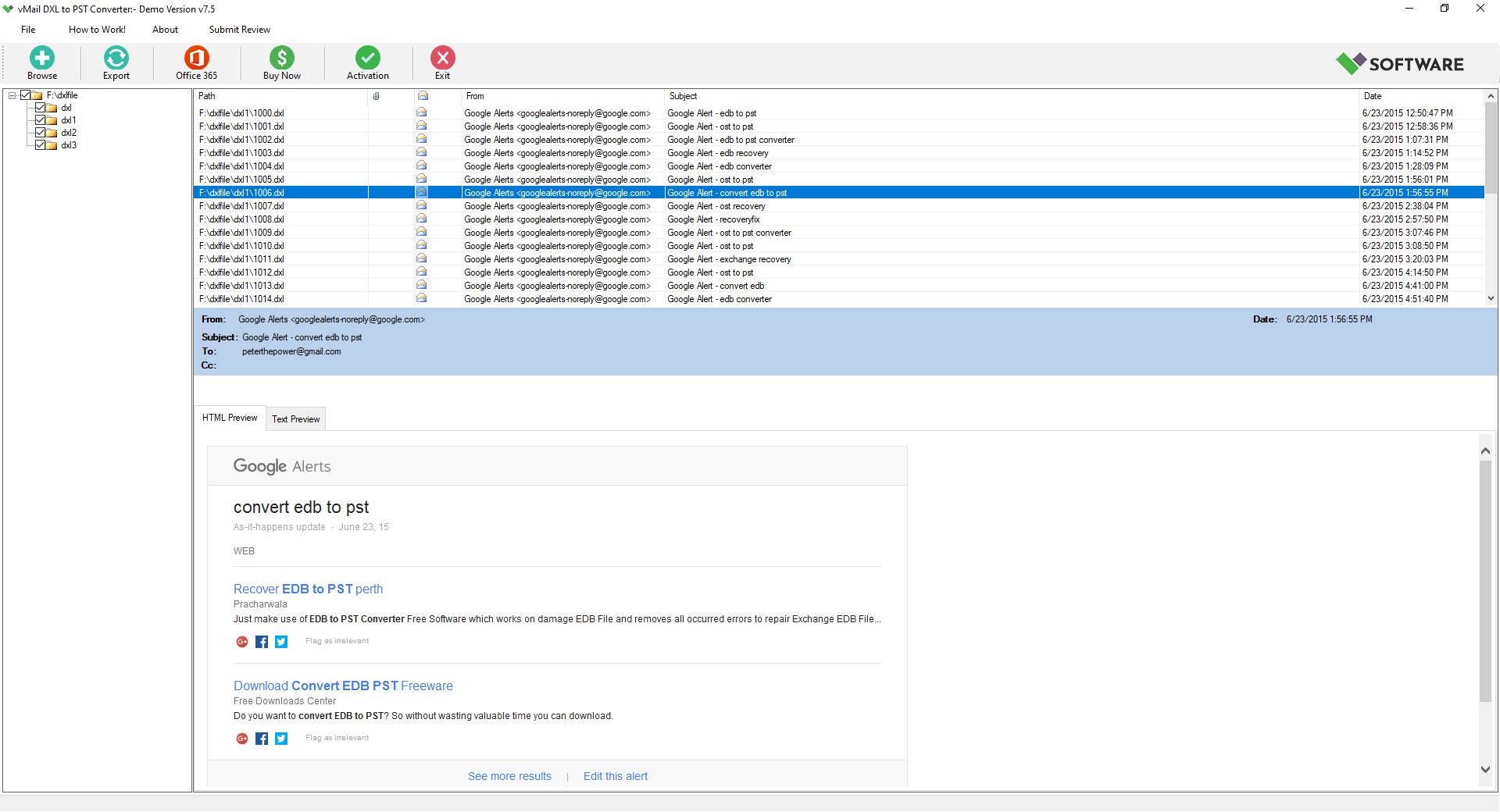This screenshot has height=812, width=1500.
Task: Click the HTML preview scroll-up arrow
Action: (1486, 451)
